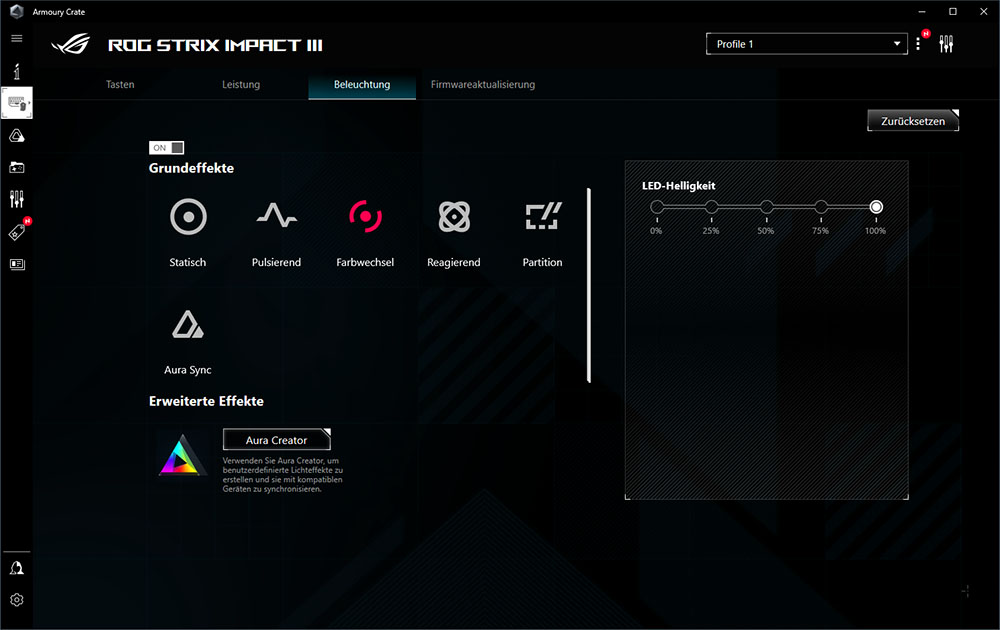Viewport: 1000px width, 630px height.
Task: Open the settings gear at sidebar bottom
Action: tap(17, 600)
